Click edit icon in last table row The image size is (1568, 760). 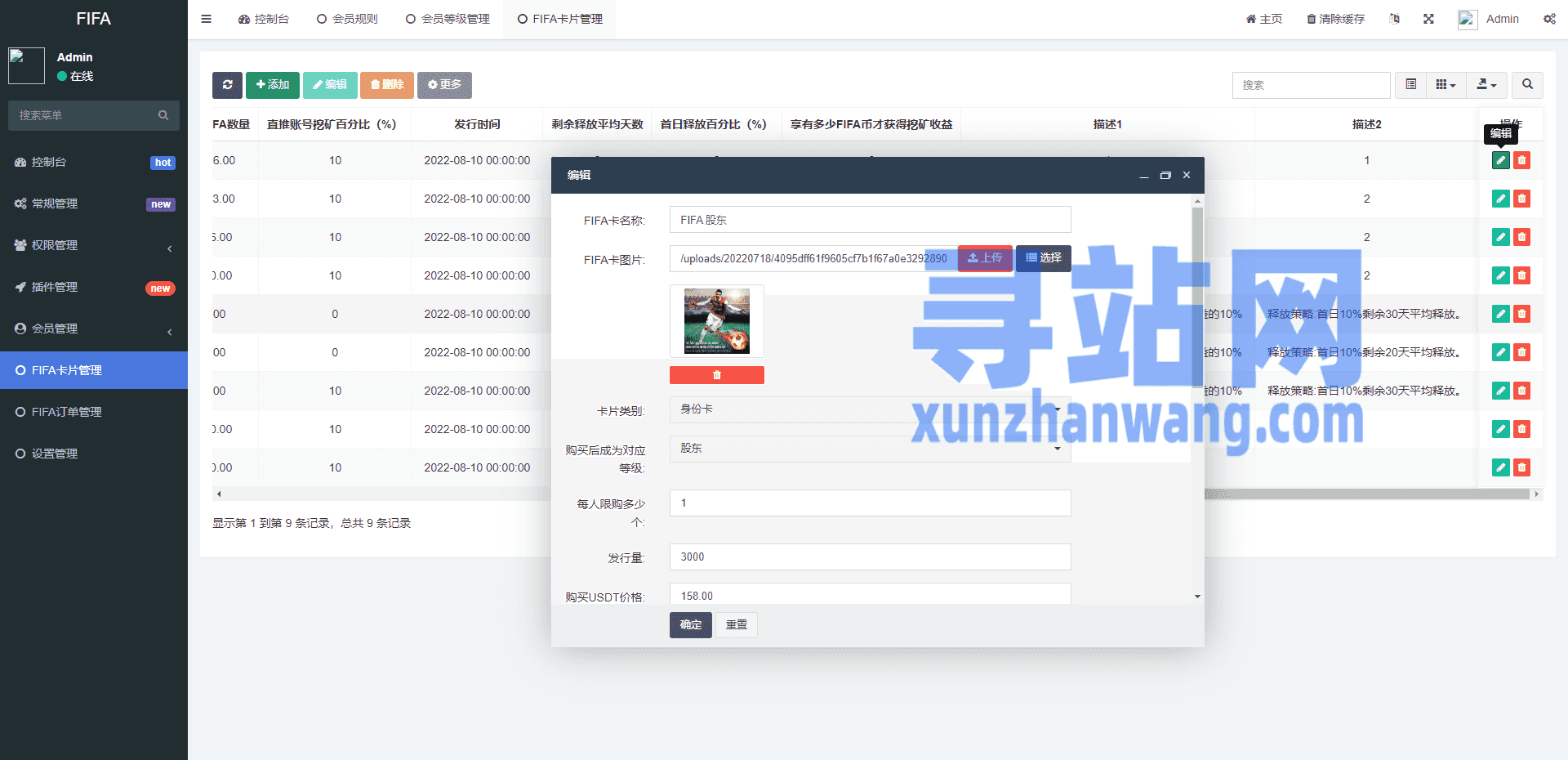(1500, 467)
